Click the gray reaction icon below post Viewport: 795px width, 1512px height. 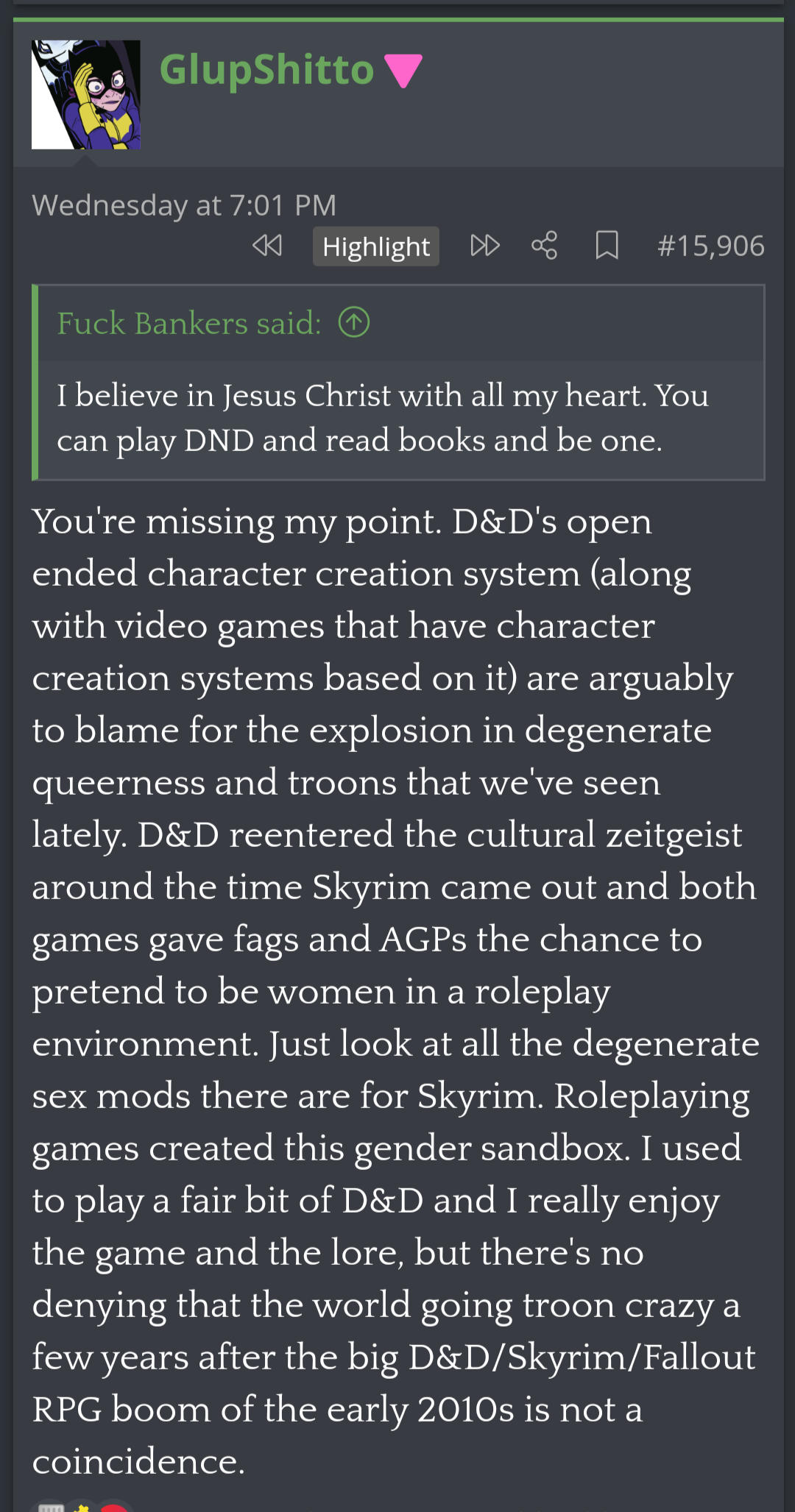pos(50,1506)
